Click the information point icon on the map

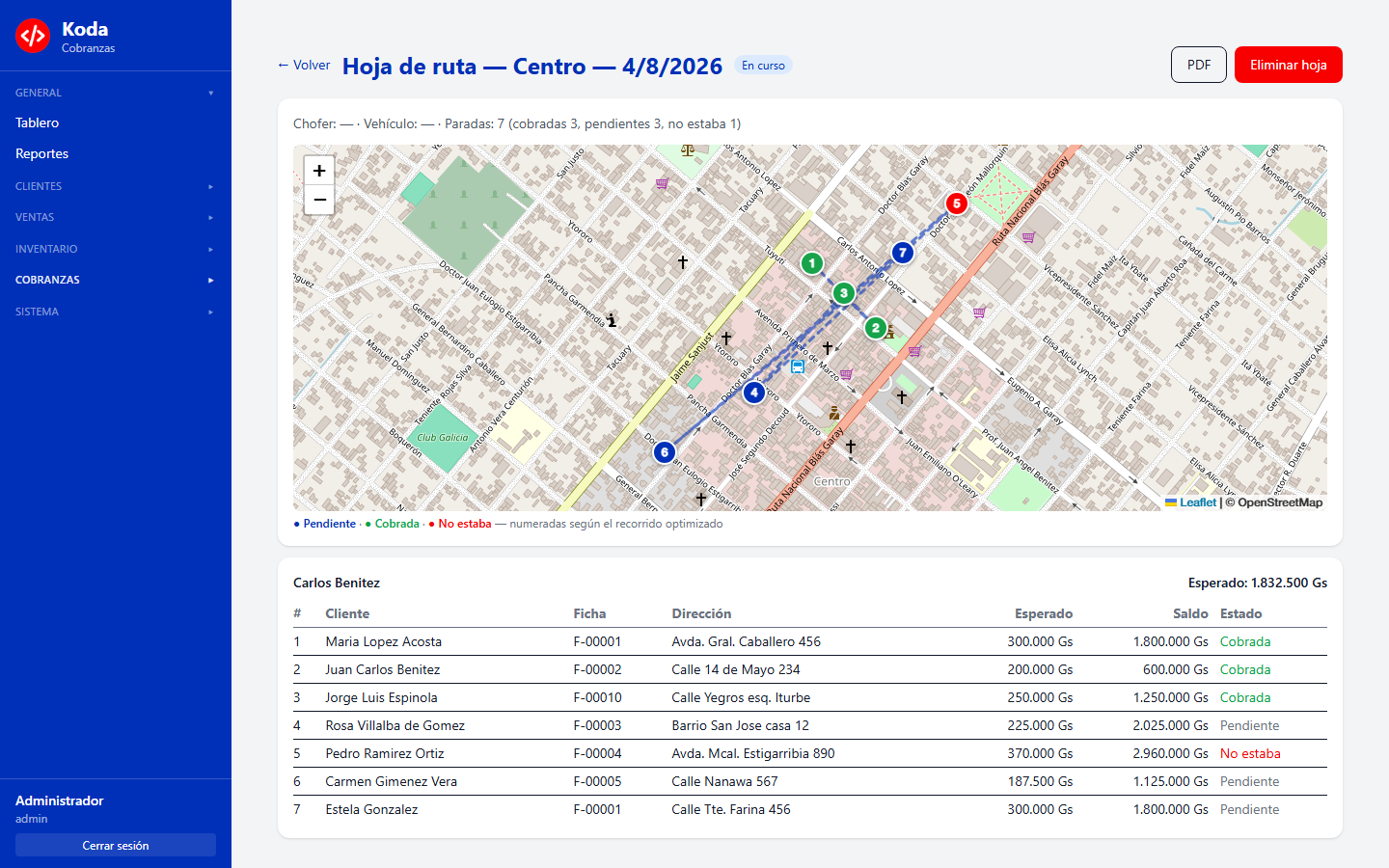[612, 320]
